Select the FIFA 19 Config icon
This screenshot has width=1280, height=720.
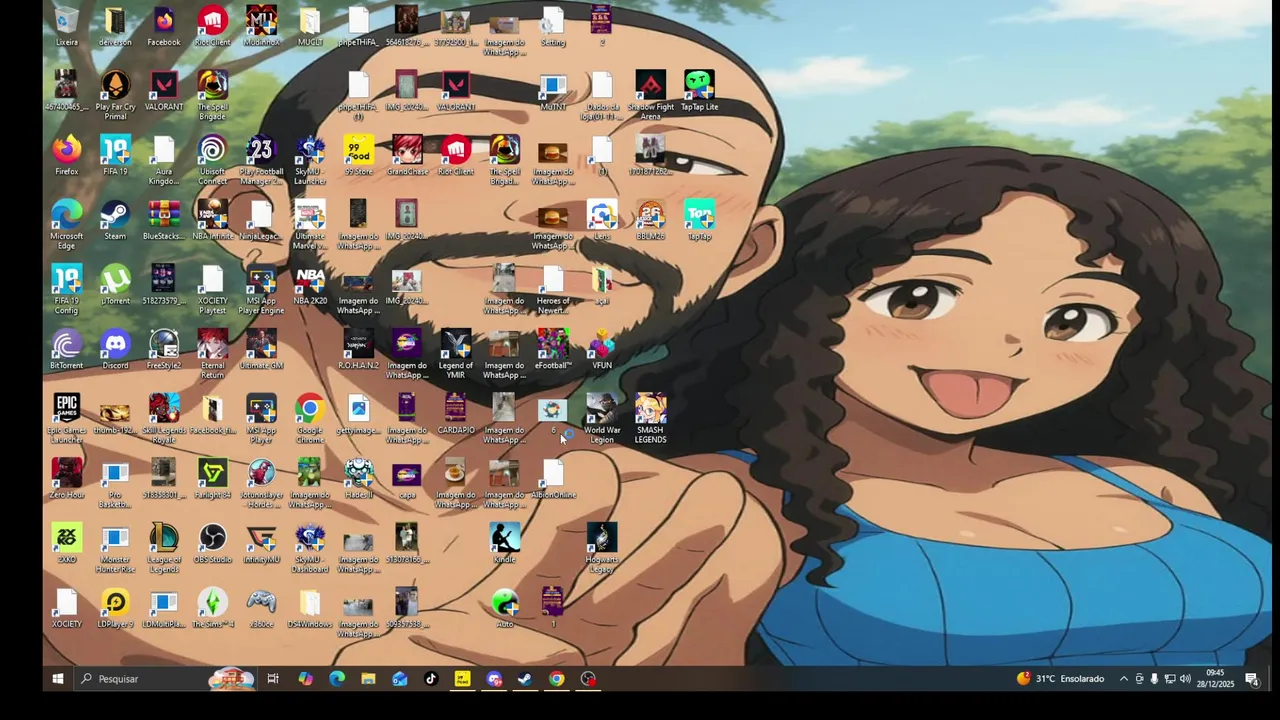click(66, 290)
